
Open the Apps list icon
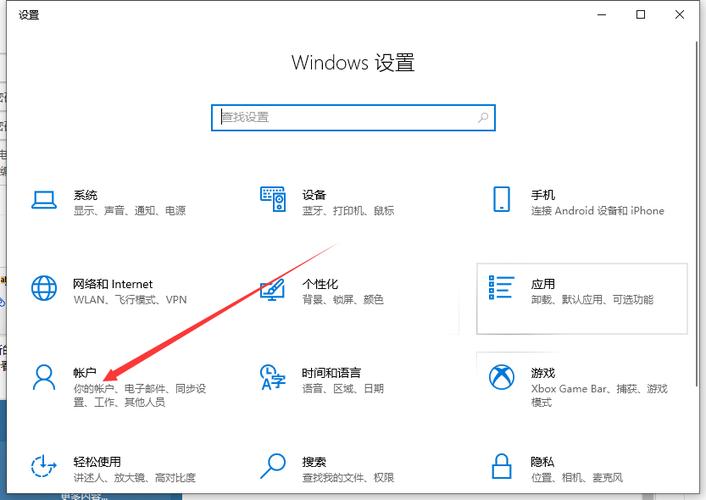point(502,289)
